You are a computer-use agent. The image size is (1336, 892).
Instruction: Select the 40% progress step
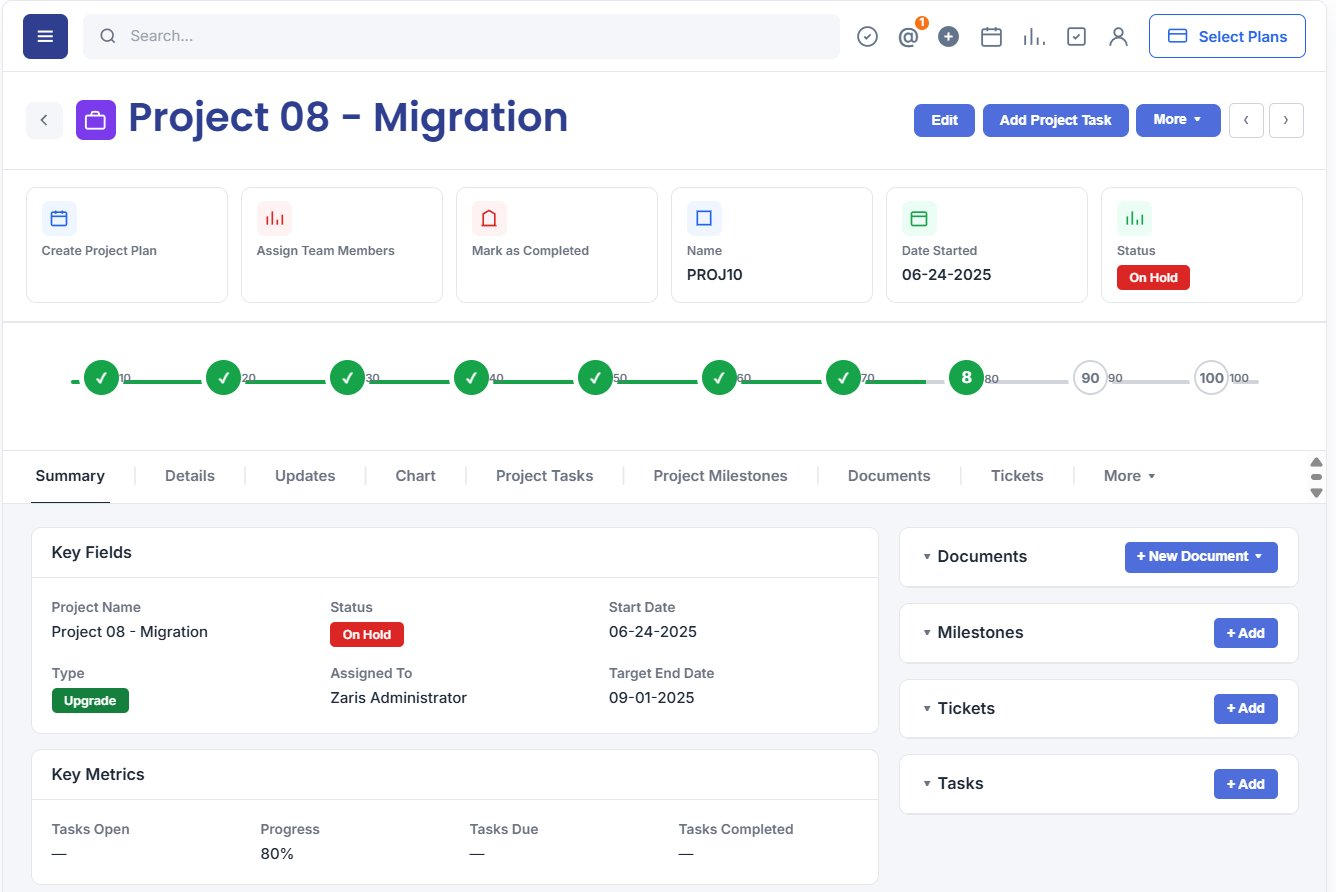471,378
